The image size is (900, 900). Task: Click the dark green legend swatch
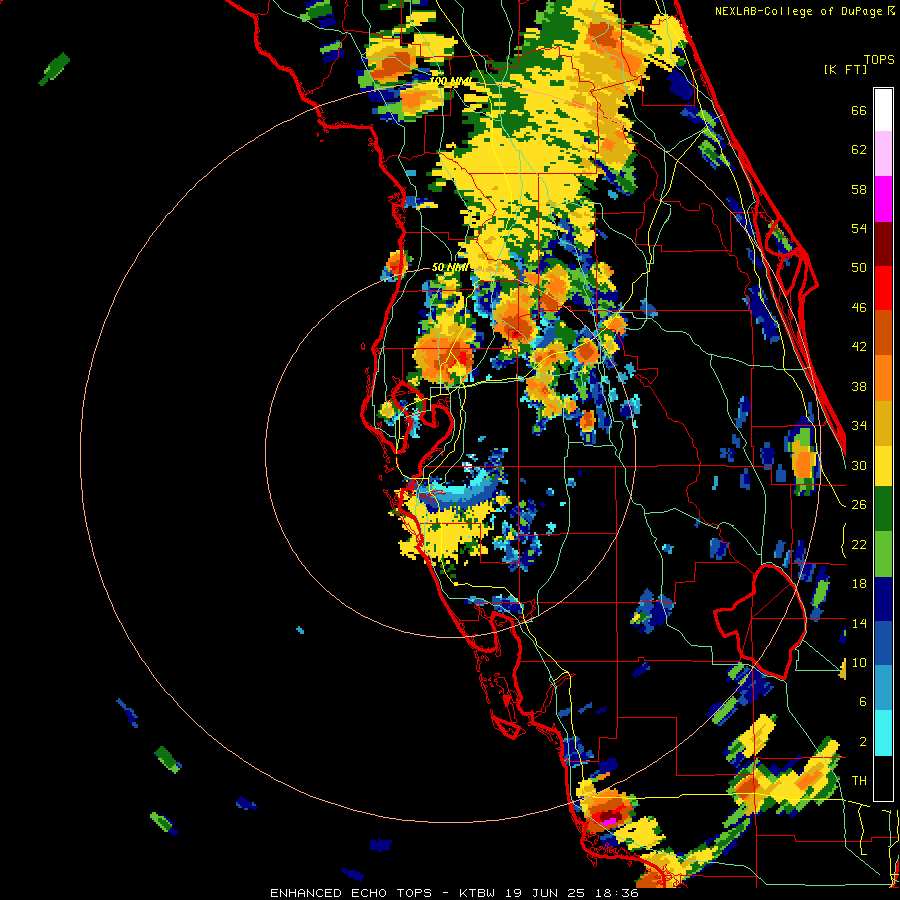pos(883,509)
